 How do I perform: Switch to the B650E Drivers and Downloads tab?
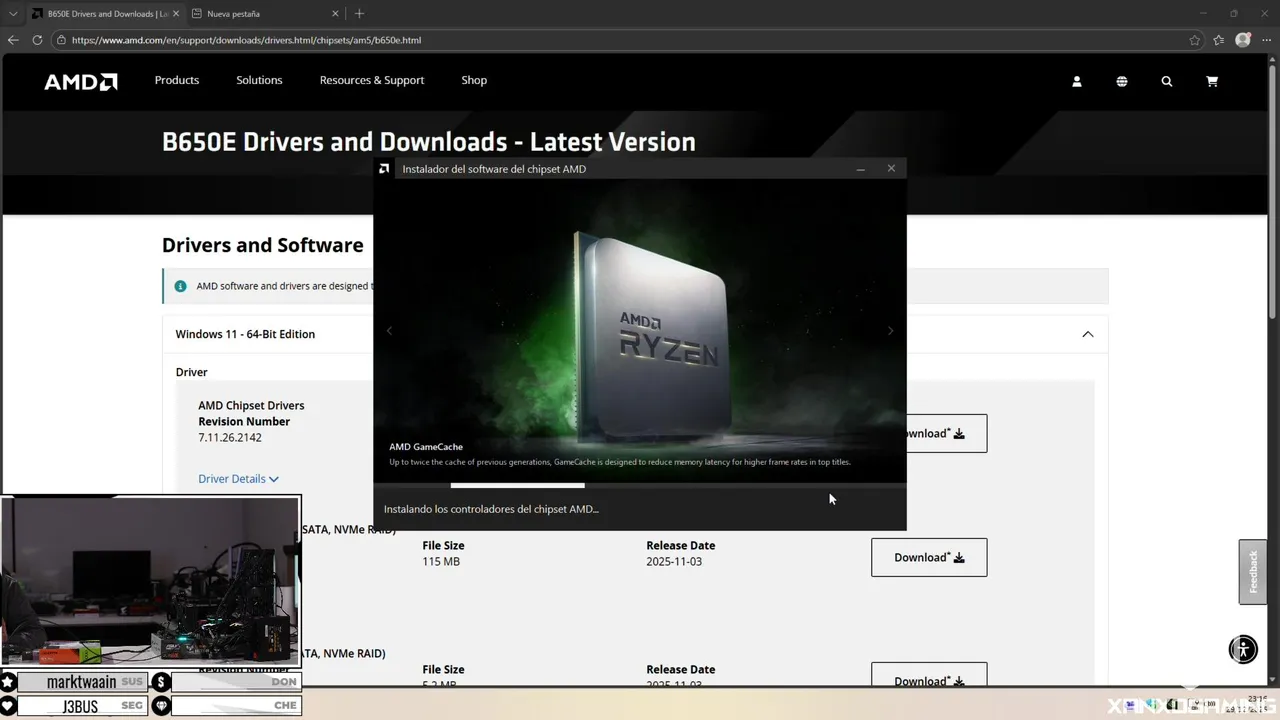pos(105,14)
